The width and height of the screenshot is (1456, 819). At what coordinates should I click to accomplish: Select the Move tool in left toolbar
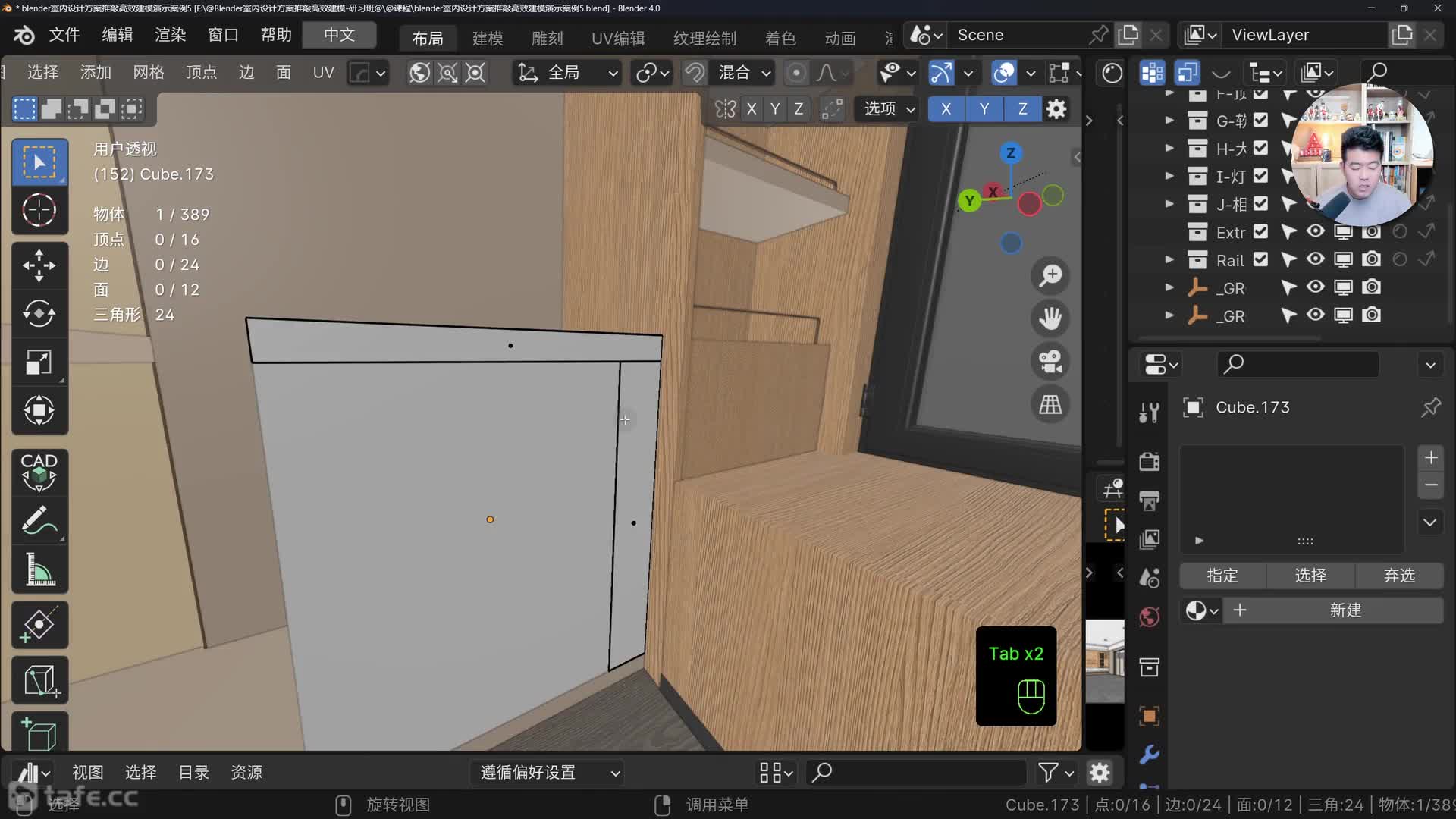[39, 265]
